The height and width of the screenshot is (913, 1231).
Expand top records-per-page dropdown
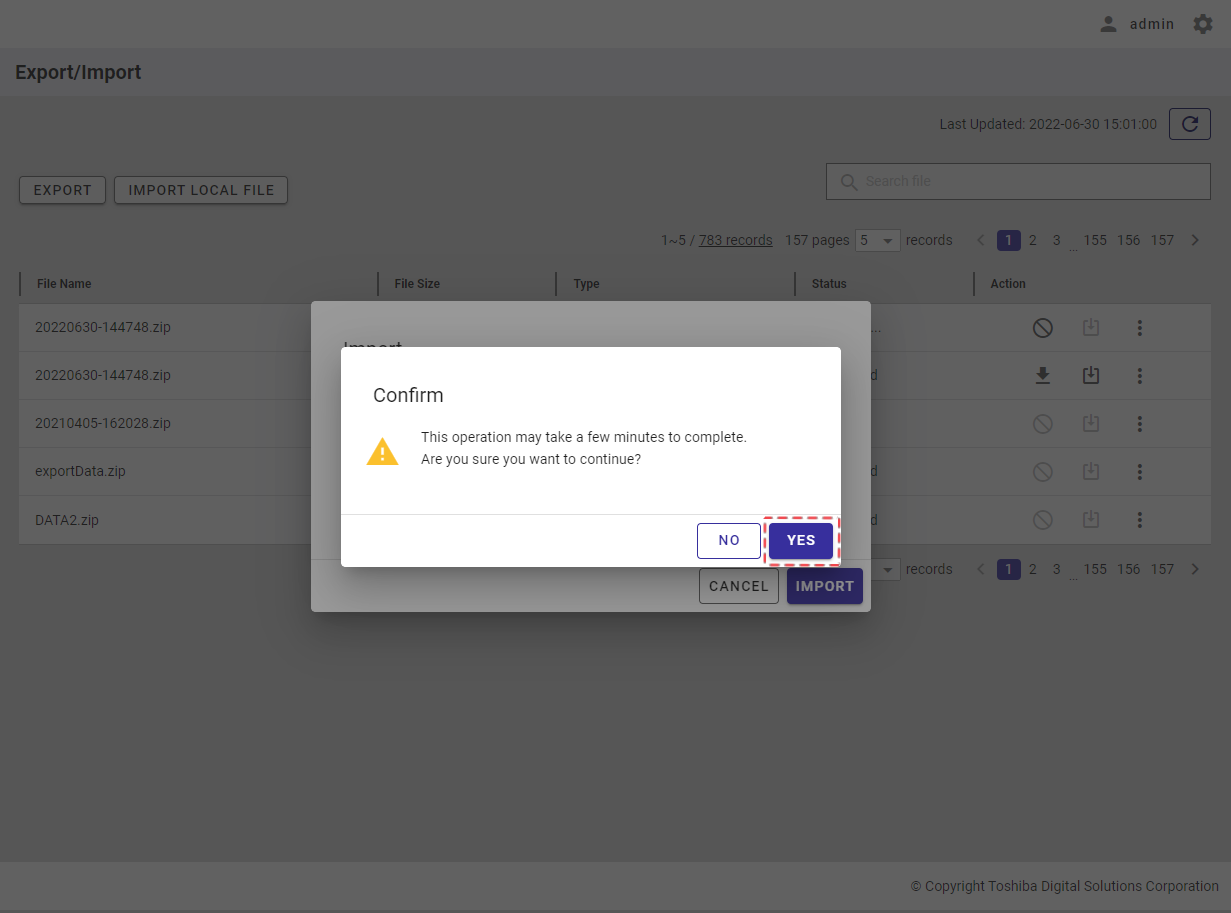pos(878,240)
